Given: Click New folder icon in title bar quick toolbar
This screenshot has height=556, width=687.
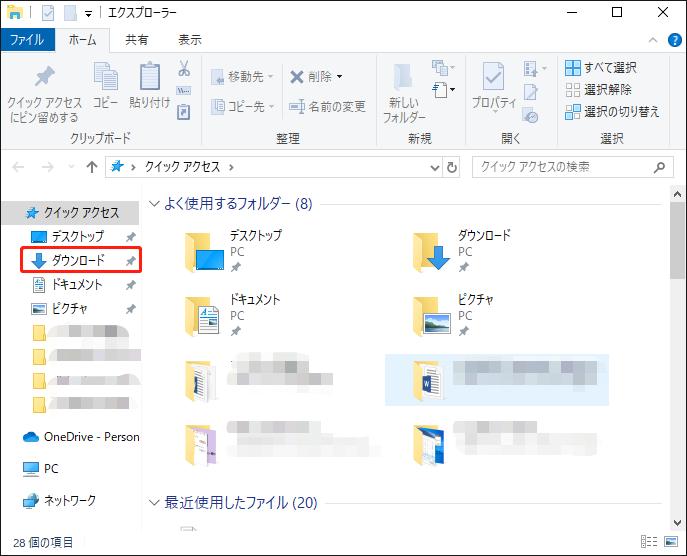Looking at the screenshot, I should pyautogui.click(x=70, y=13).
